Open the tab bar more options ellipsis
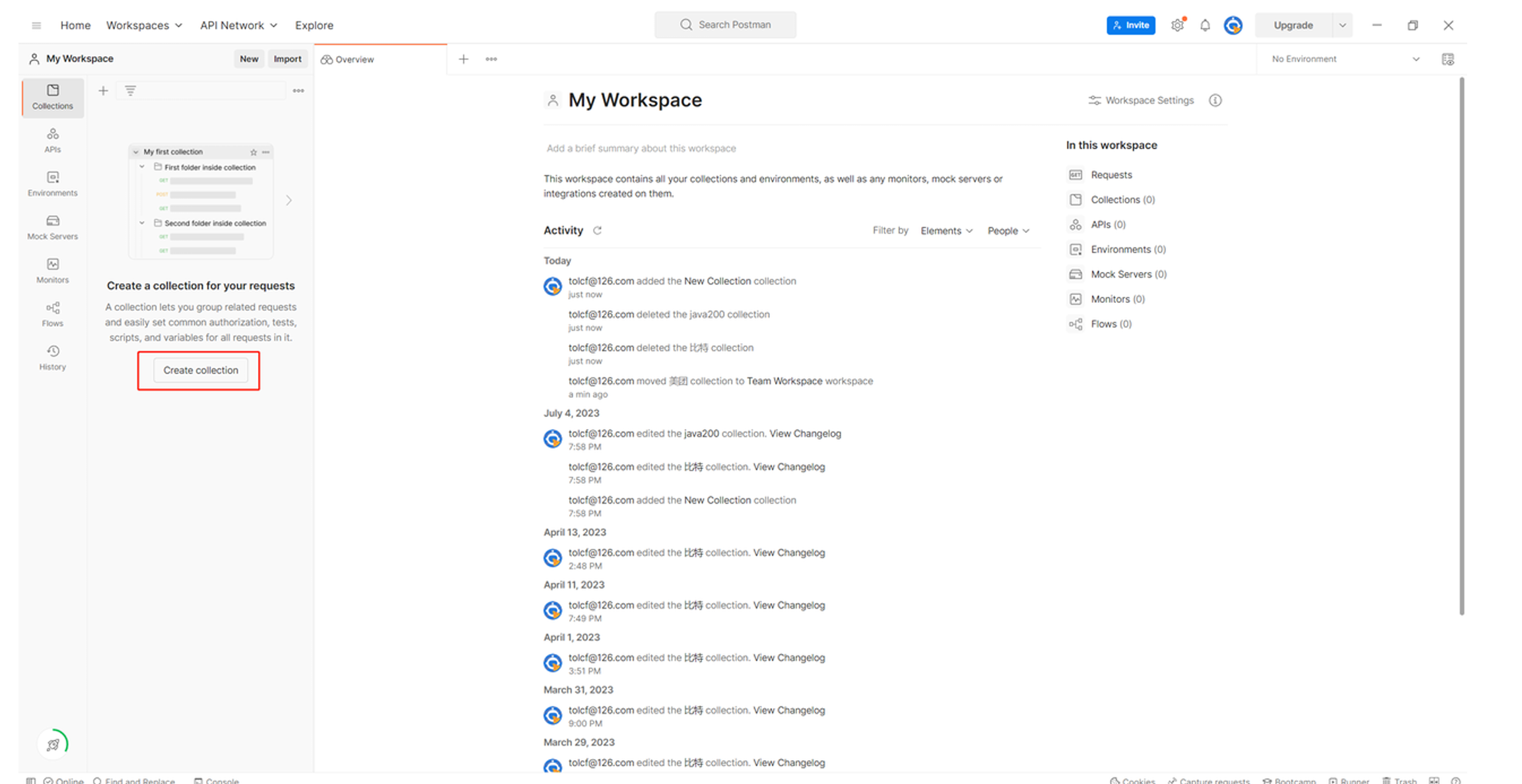Image resolution: width=1522 pixels, height=784 pixels. 491,59
